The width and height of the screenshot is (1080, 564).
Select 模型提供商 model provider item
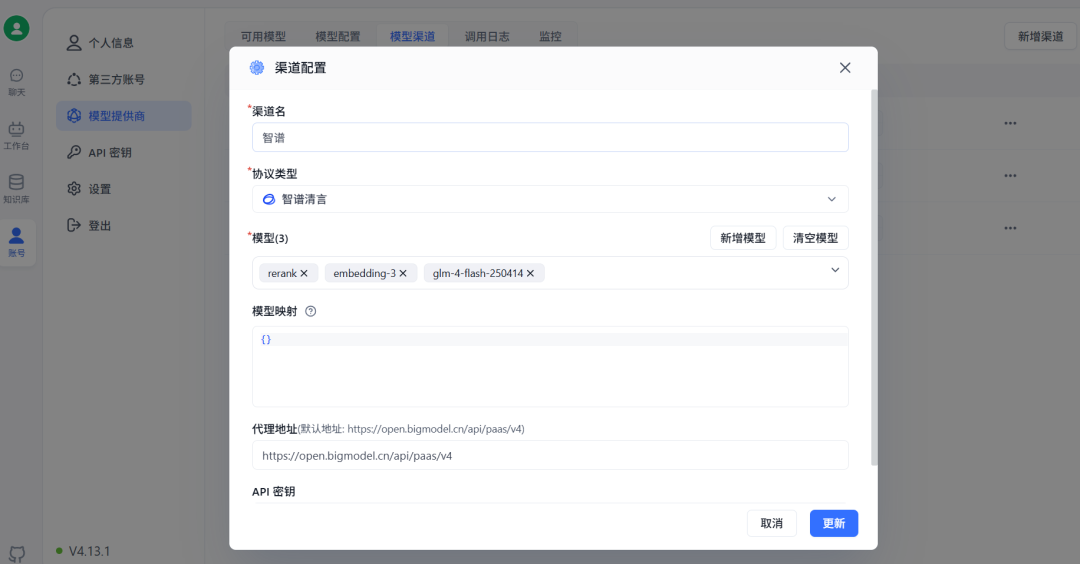click(x=124, y=116)
